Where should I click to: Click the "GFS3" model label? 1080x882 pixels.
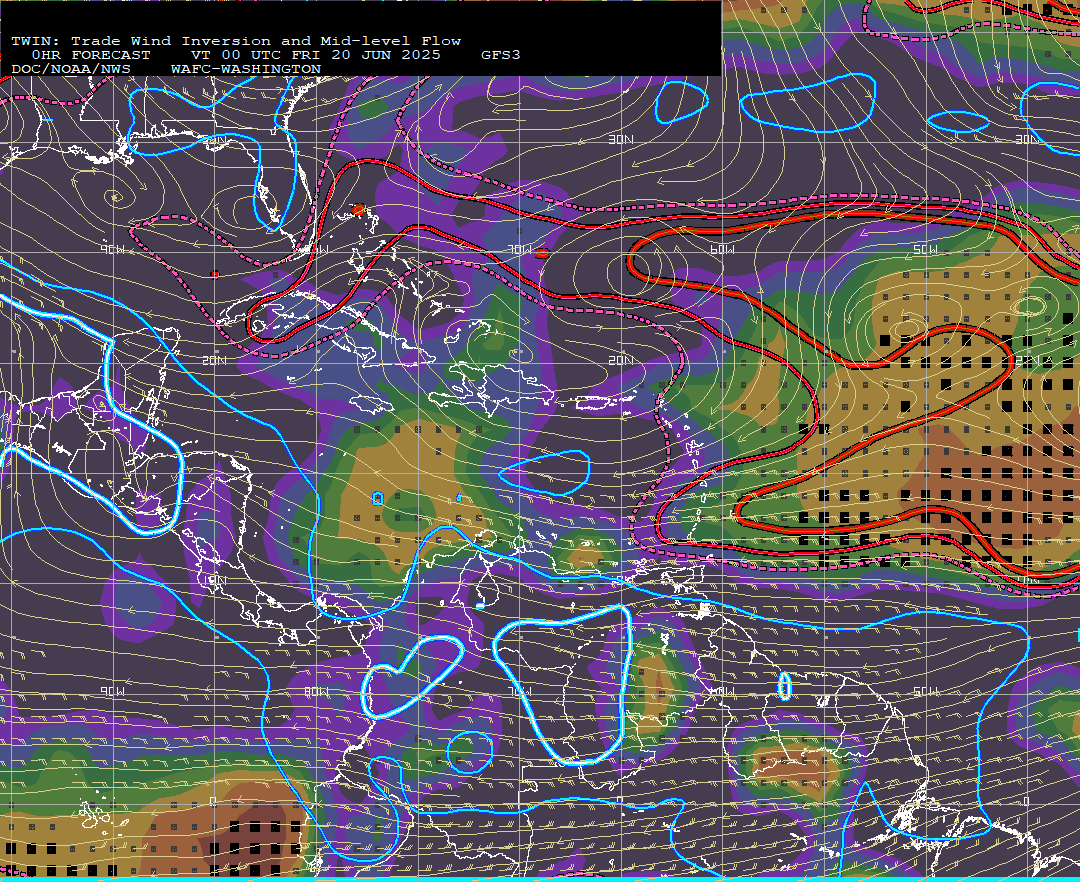coord(501,55)
